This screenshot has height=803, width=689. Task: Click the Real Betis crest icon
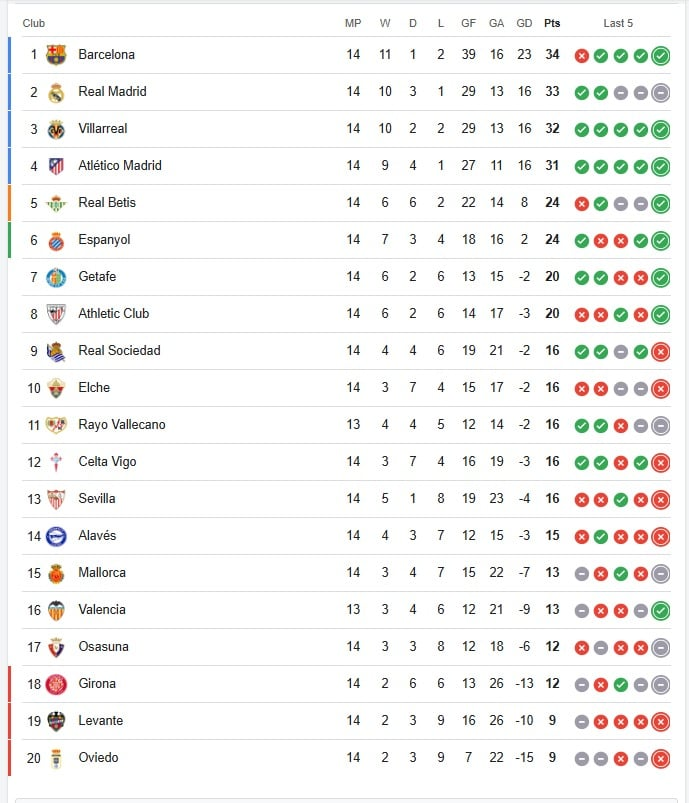pos(56,203)
